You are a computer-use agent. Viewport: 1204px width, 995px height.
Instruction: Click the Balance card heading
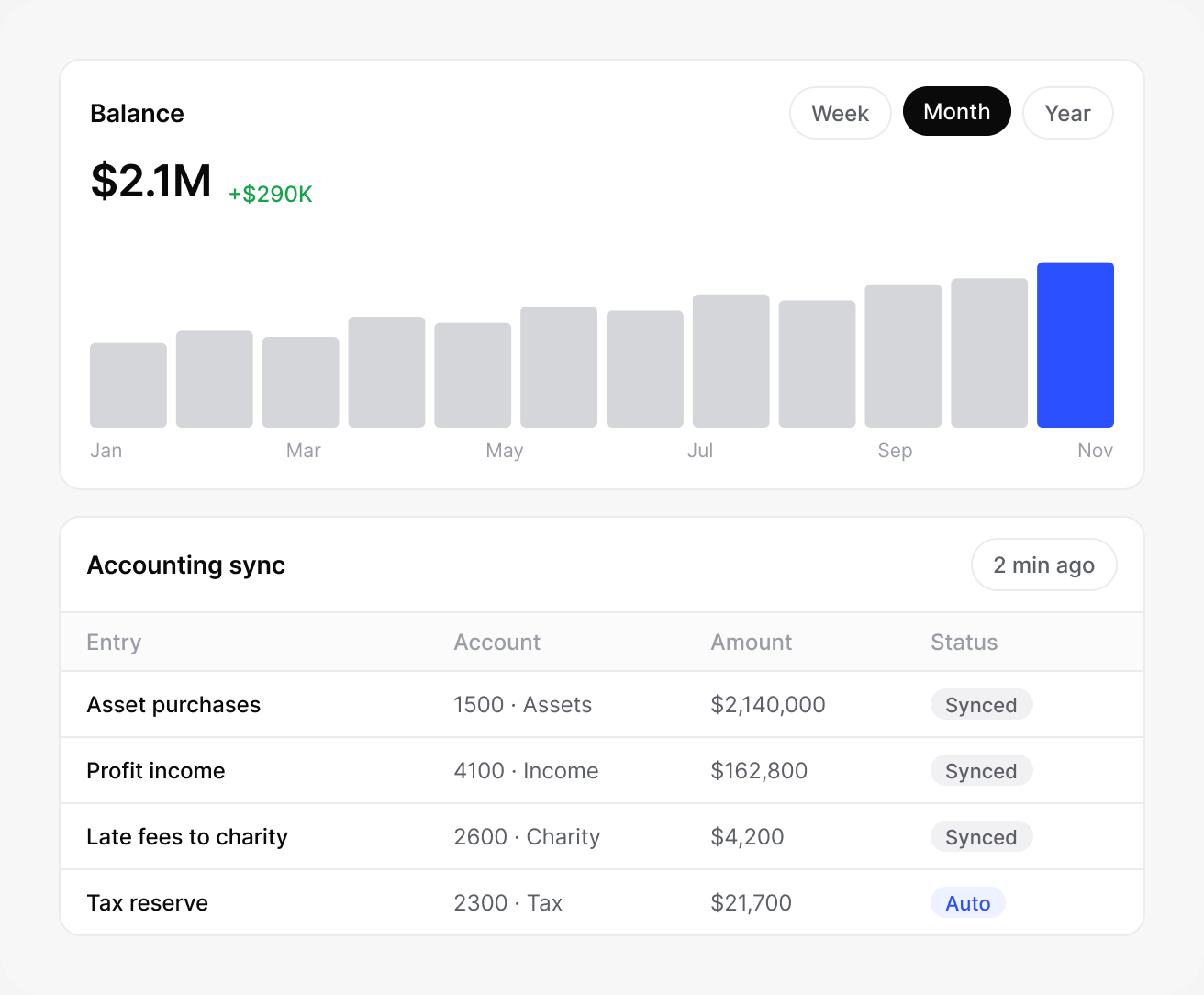137,114
